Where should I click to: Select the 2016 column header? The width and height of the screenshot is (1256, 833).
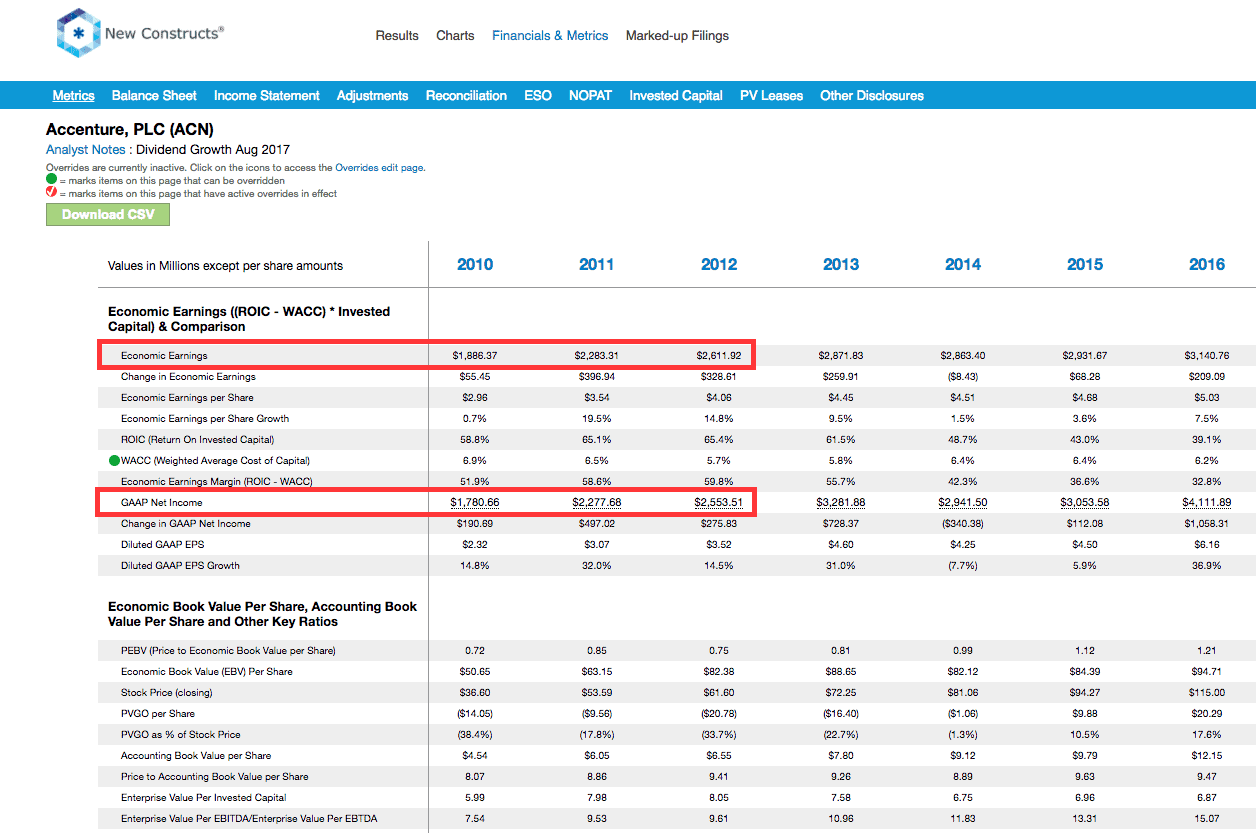(x=1207, y=265)
